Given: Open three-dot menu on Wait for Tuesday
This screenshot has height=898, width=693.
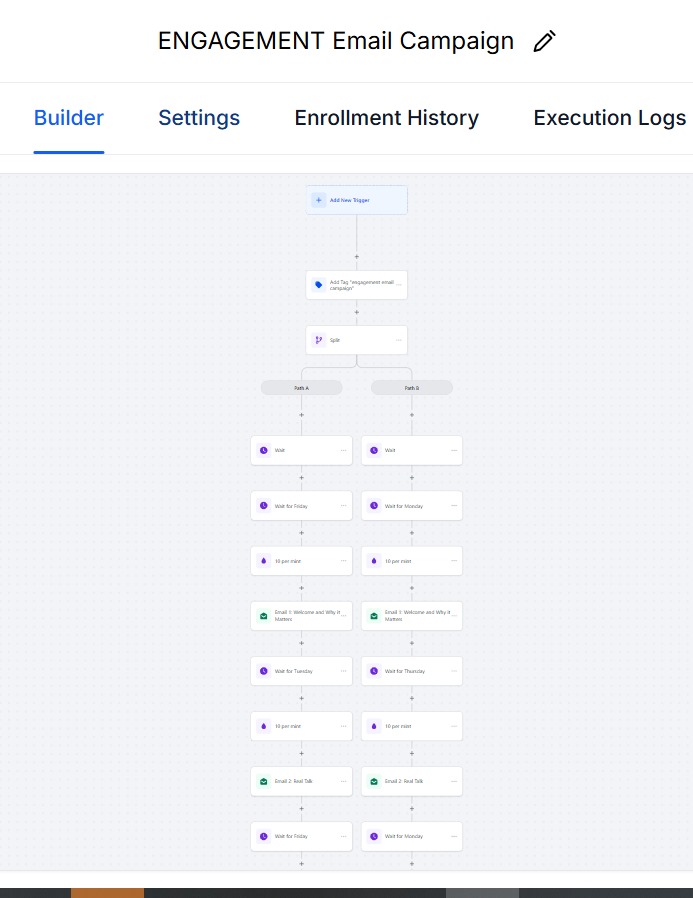Looking at the screenshot, I should (344, 671).
